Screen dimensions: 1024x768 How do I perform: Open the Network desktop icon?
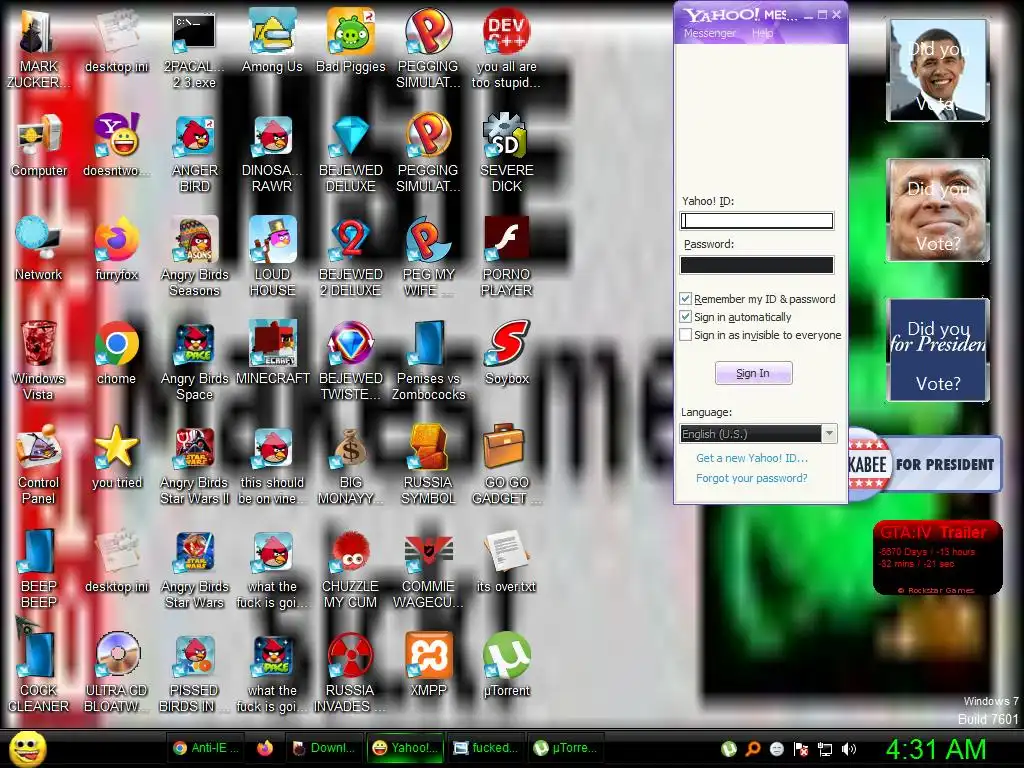pos(39,249)
